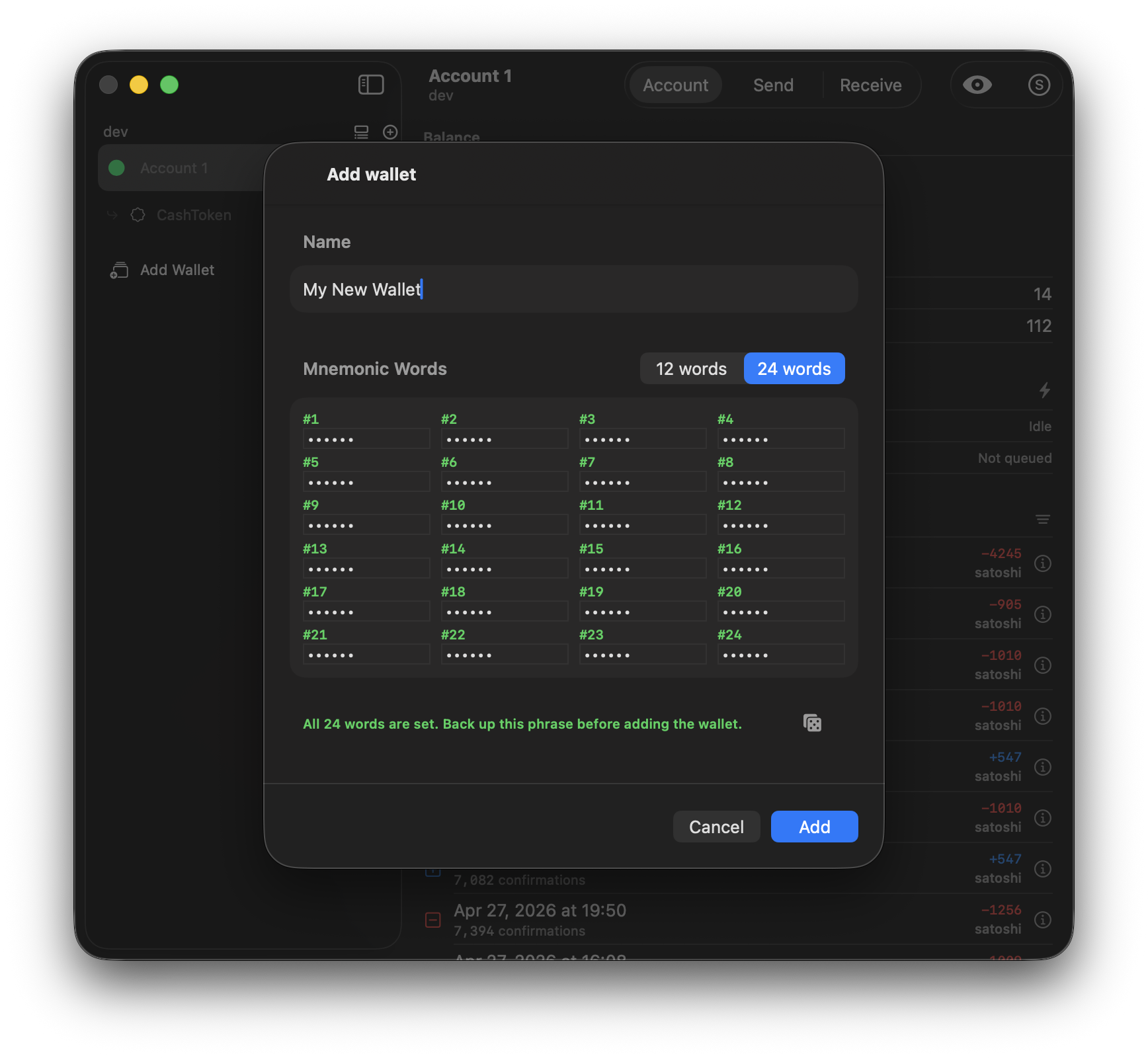The width and height of the screenshot is (1148, 1058).
Task: Click the Add button in dialog
Action: coord(815,827)
